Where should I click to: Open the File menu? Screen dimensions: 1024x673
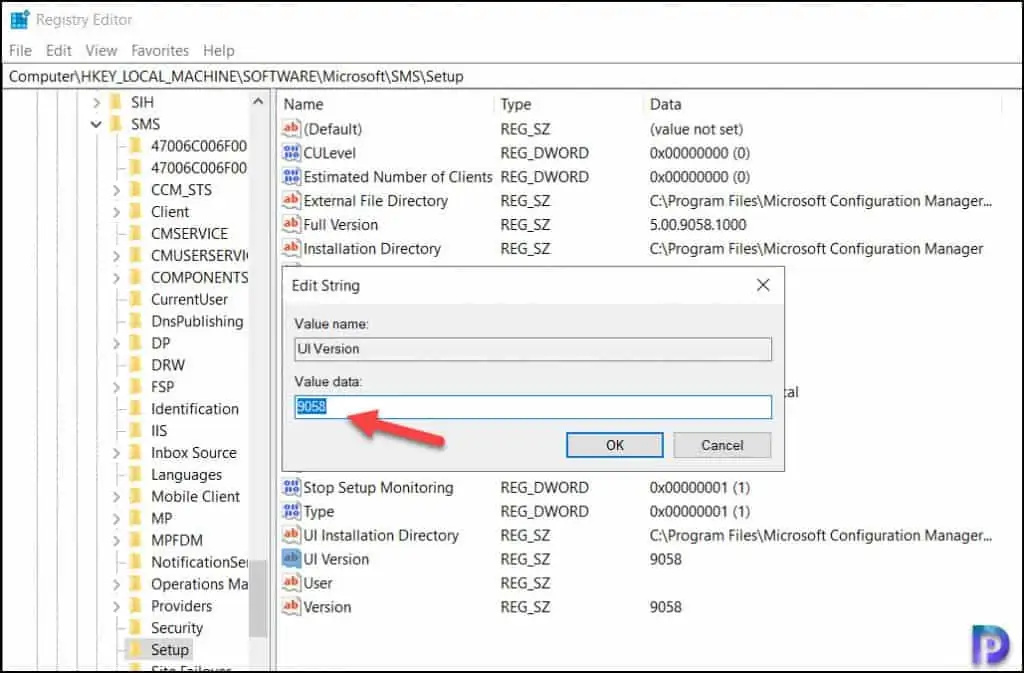pos(20,50)
